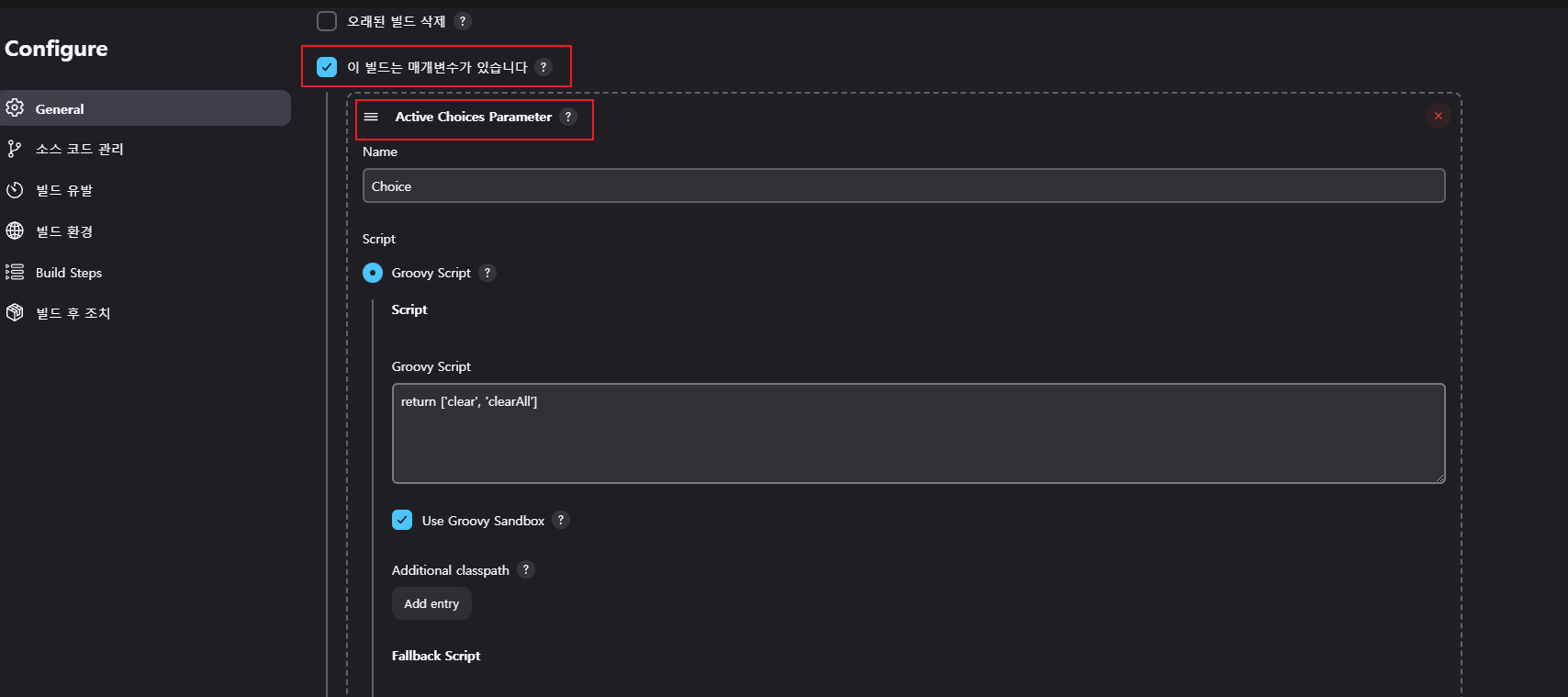Open help for Use Groovy Sandbox
Viewport: 1568px width, 697px height.
(561, 520)
